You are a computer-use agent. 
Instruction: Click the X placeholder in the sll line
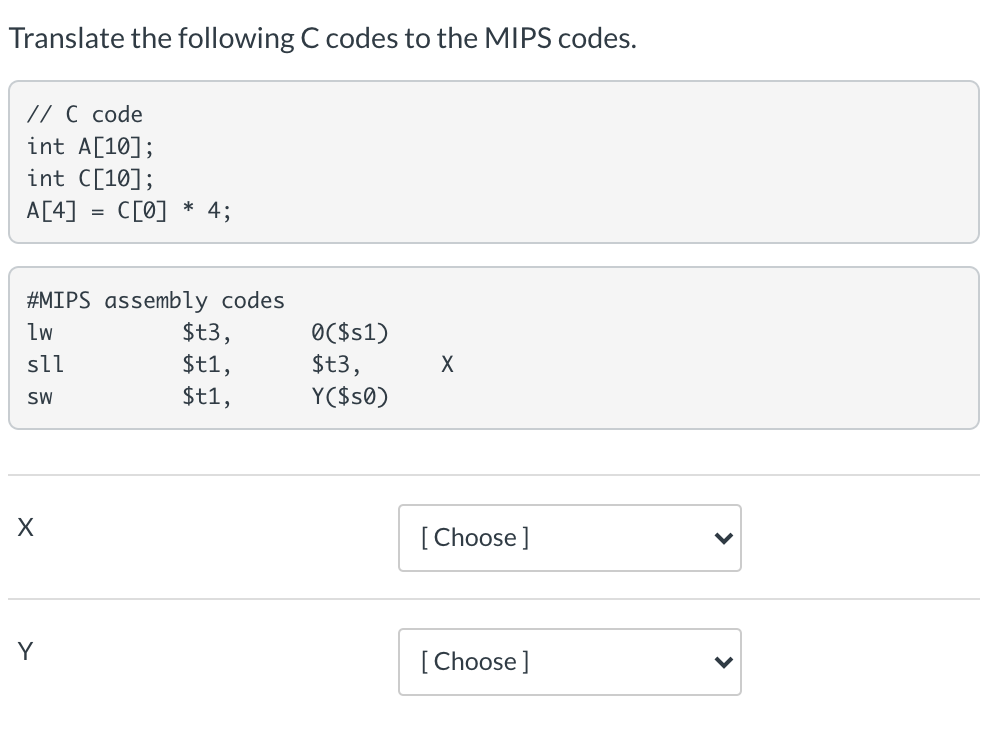pyautogui.click(x=447, y=364)
